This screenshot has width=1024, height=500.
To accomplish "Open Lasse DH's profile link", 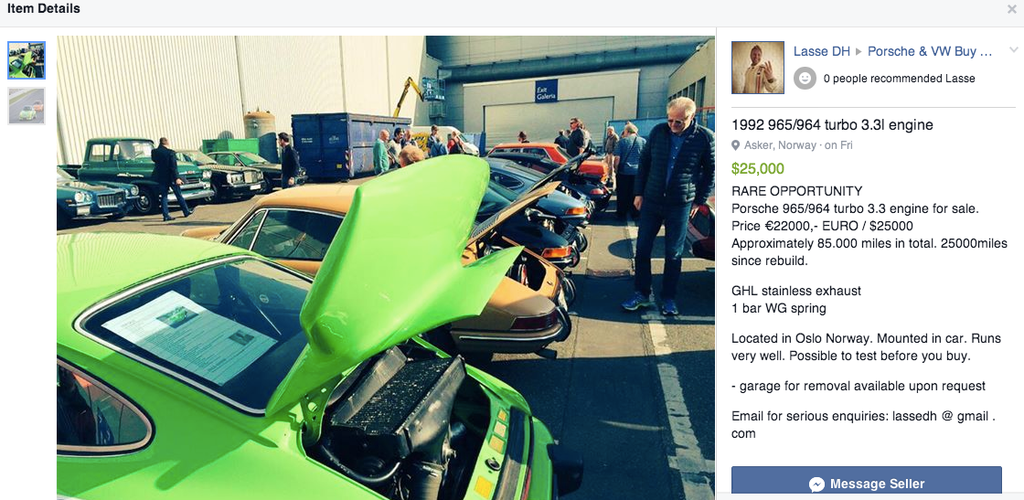I will [822, 51].
